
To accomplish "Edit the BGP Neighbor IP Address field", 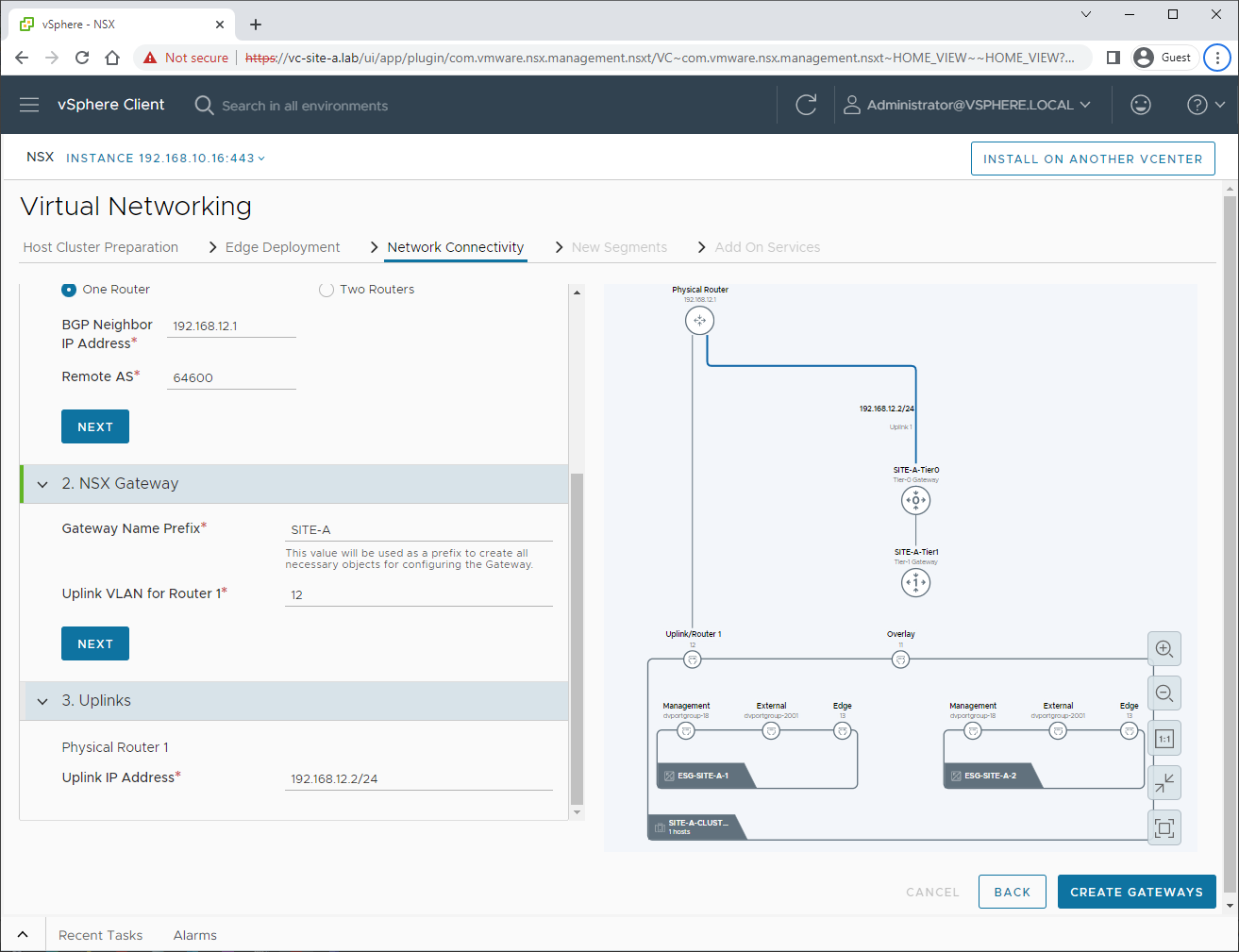I will [x=231, y=326].
